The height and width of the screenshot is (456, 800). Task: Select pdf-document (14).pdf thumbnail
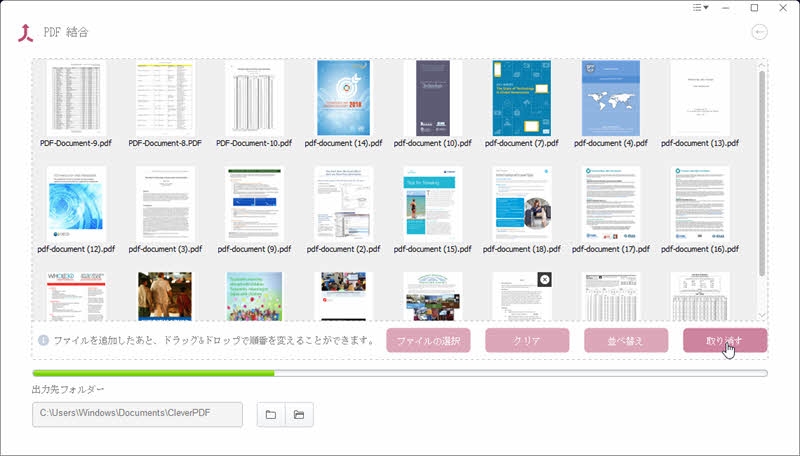(343, 98)
